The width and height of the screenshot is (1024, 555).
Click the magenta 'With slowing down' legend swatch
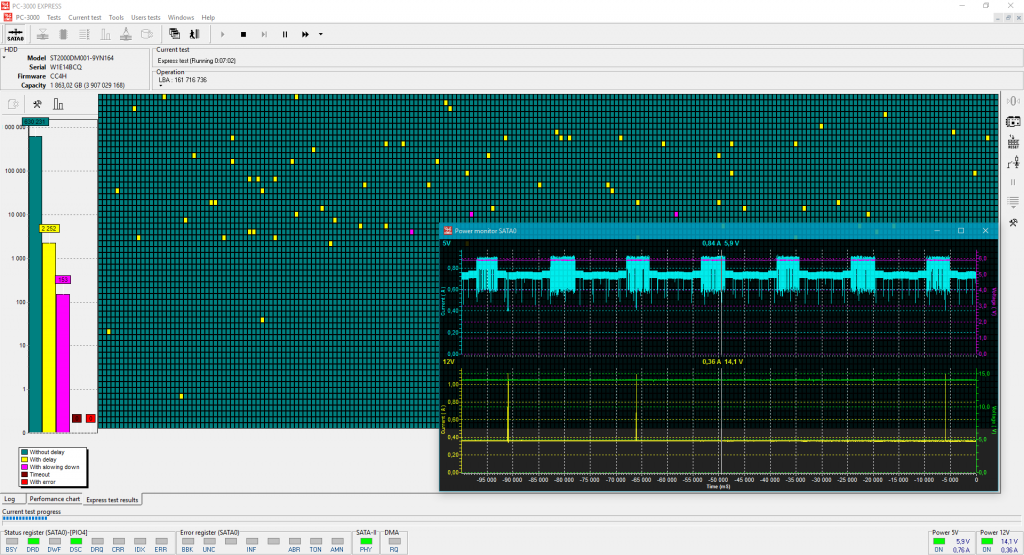point(25,467)
